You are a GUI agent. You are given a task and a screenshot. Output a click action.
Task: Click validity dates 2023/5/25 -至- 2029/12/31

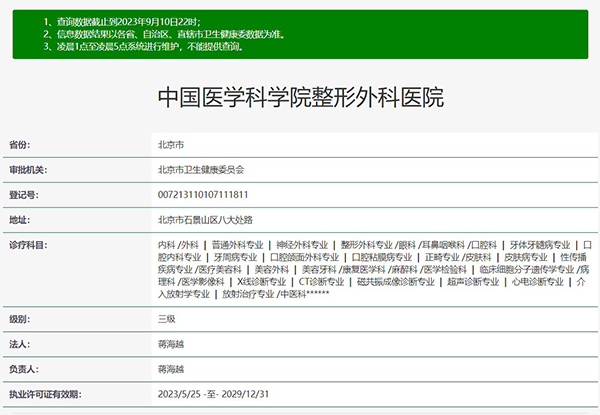coord(213,394)
